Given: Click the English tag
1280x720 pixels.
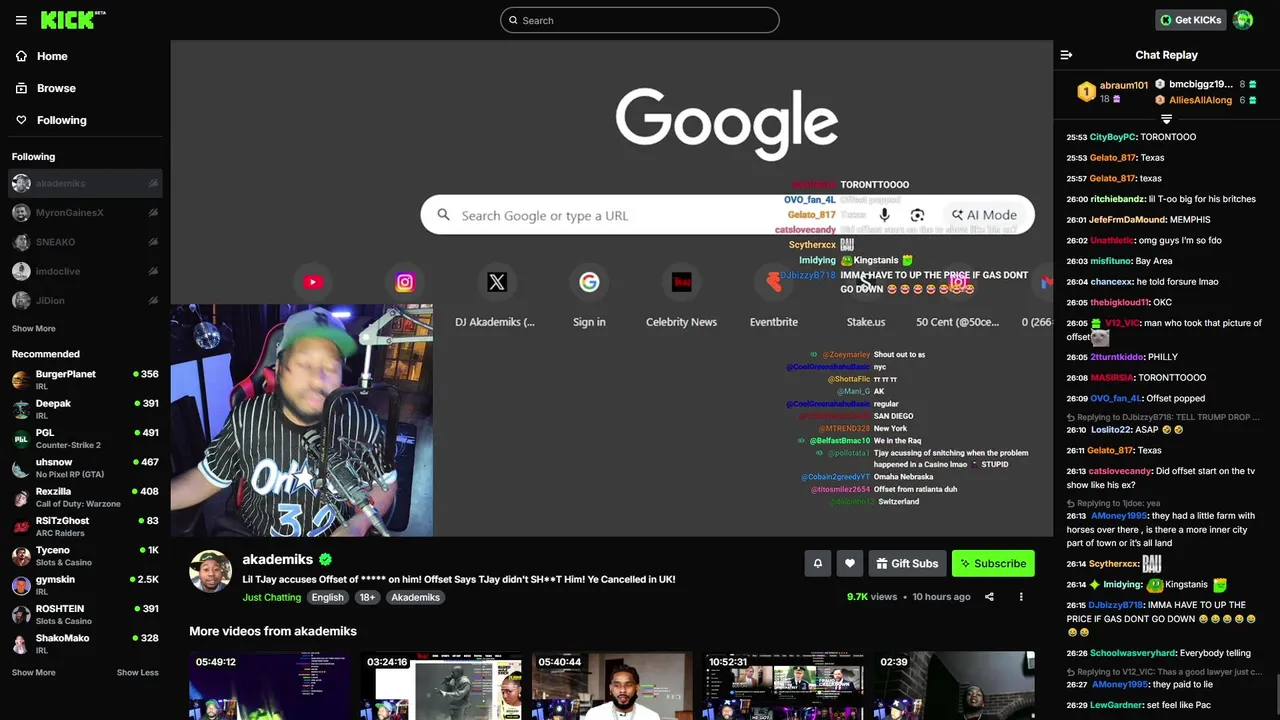Looking at the screenshot, I should (327, 597).
